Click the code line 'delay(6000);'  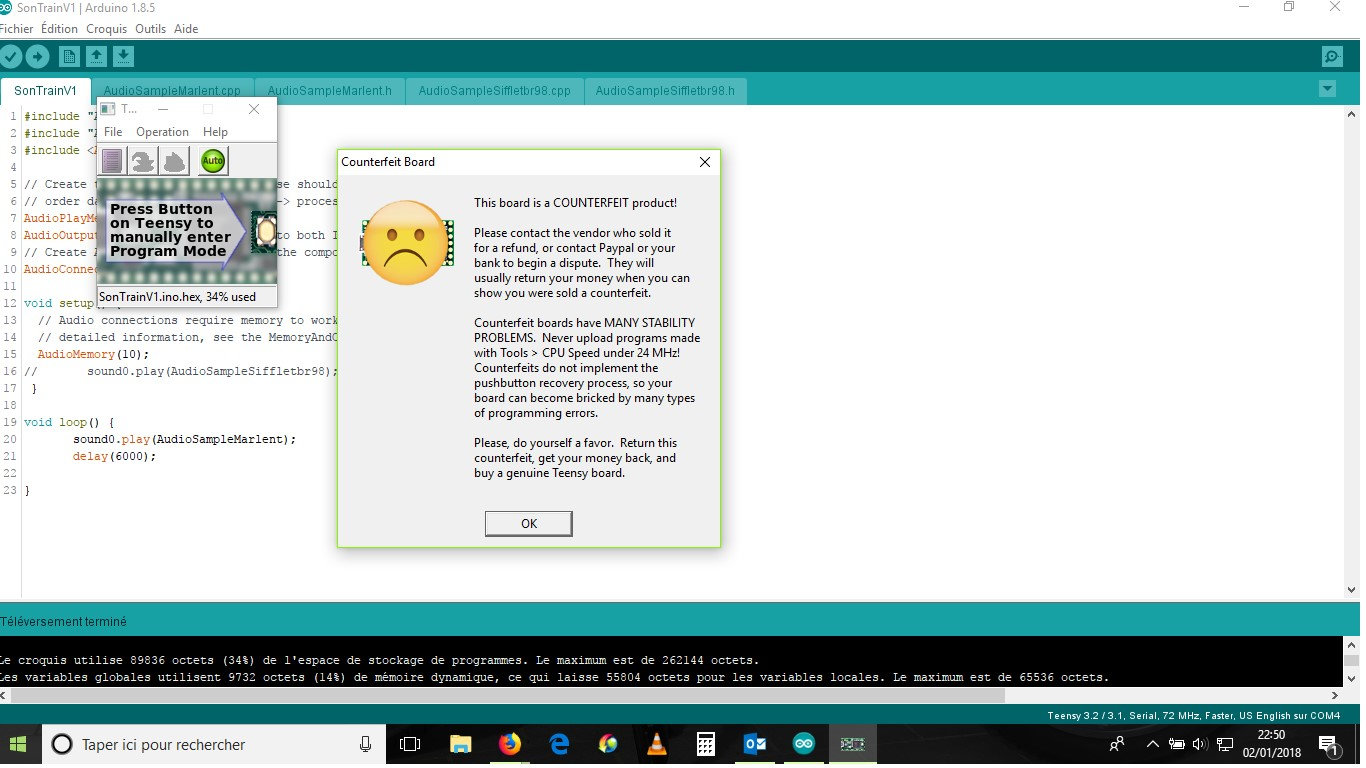tap(115, 456)
